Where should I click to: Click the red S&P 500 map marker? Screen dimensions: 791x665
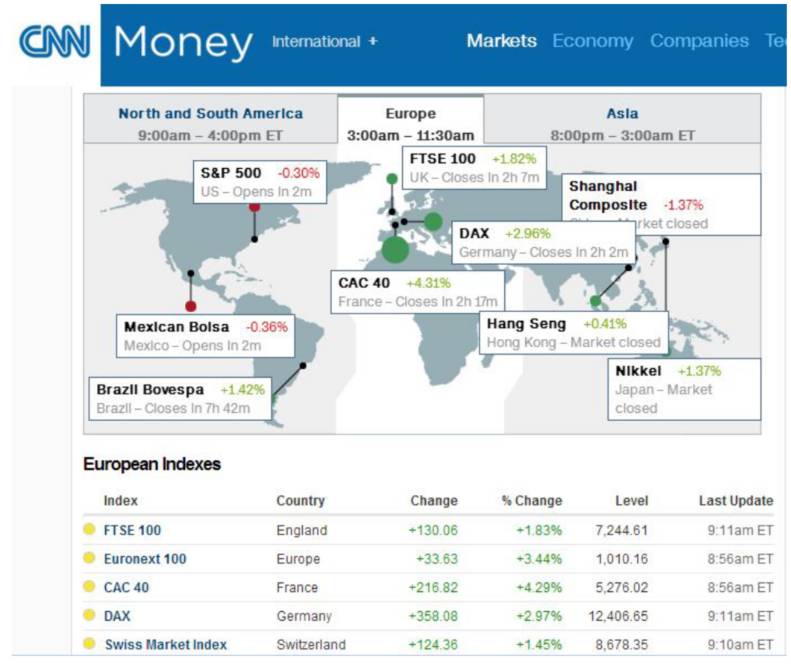255,207
